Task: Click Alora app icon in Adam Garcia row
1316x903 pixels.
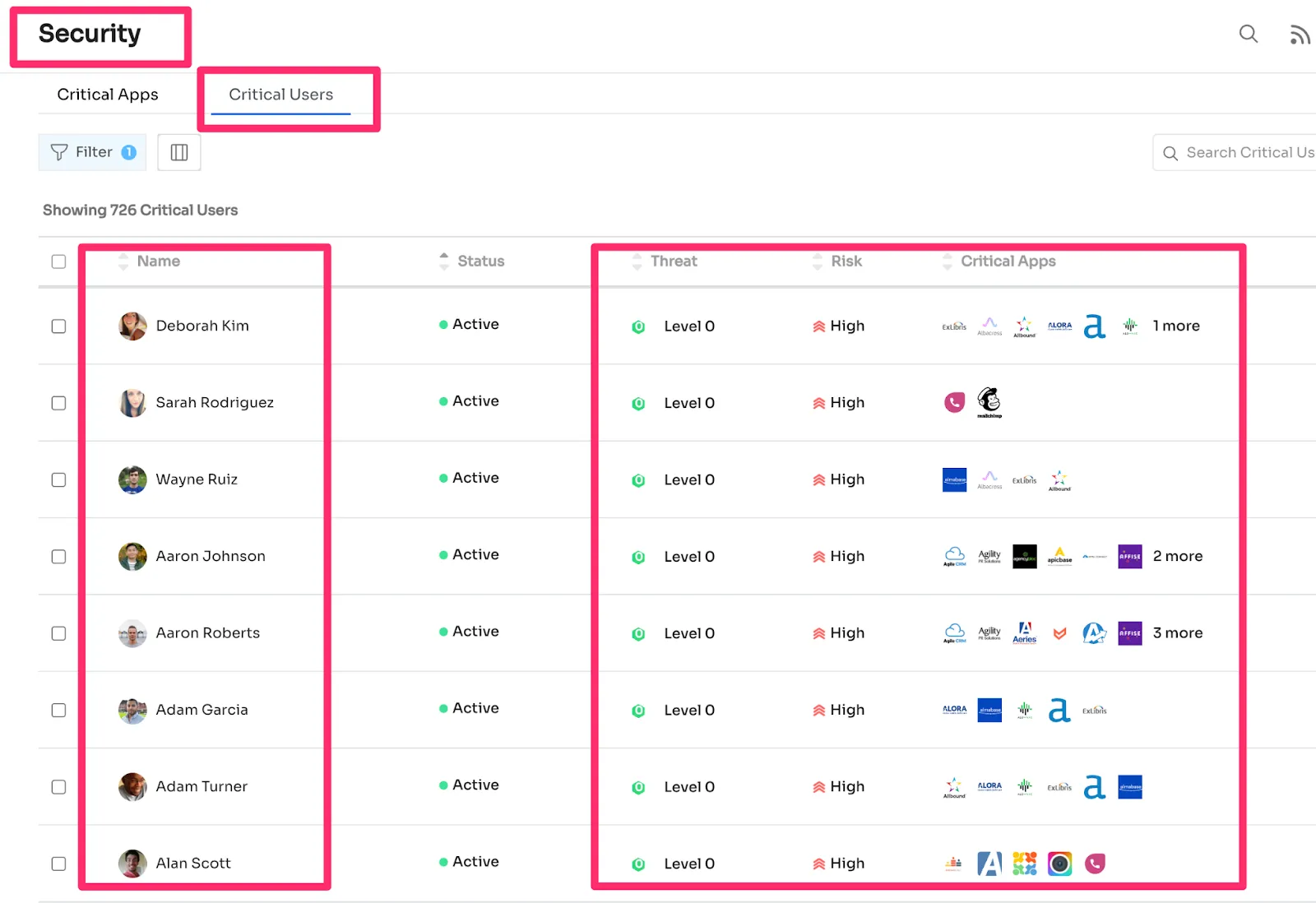Action: pos(954,709)
